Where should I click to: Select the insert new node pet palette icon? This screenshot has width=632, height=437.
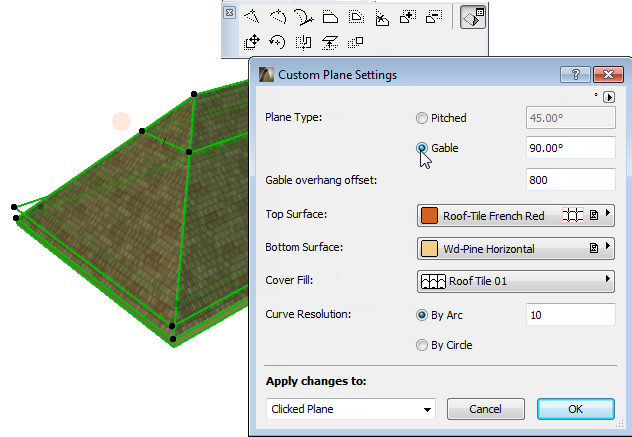pos(252,17)
